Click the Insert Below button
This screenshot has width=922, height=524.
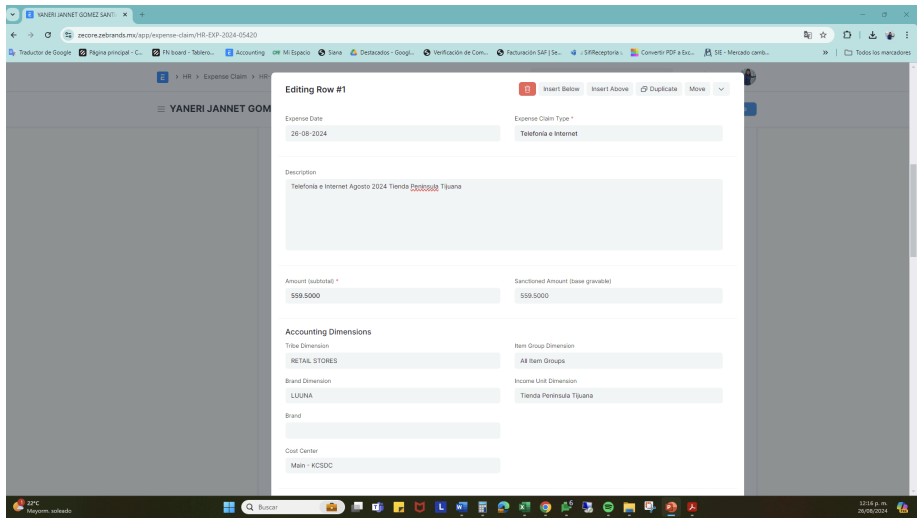(x=561, y=89)
